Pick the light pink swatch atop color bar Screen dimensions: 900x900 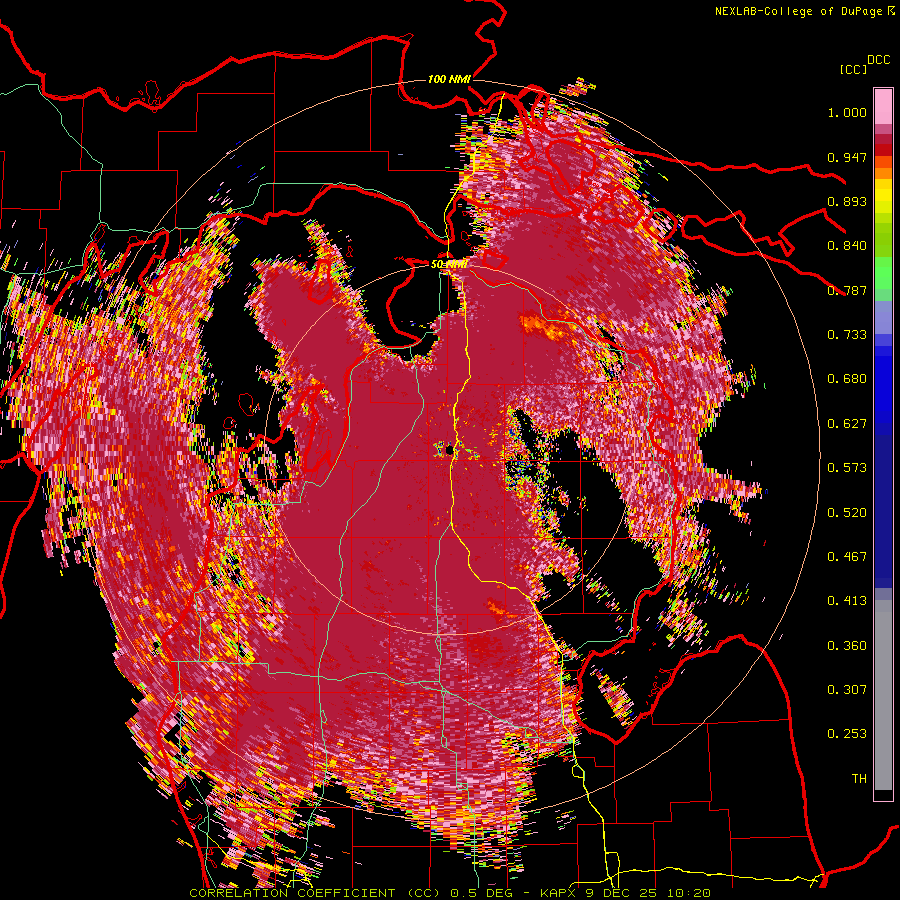pyautogui.click(x=883, y=107)
